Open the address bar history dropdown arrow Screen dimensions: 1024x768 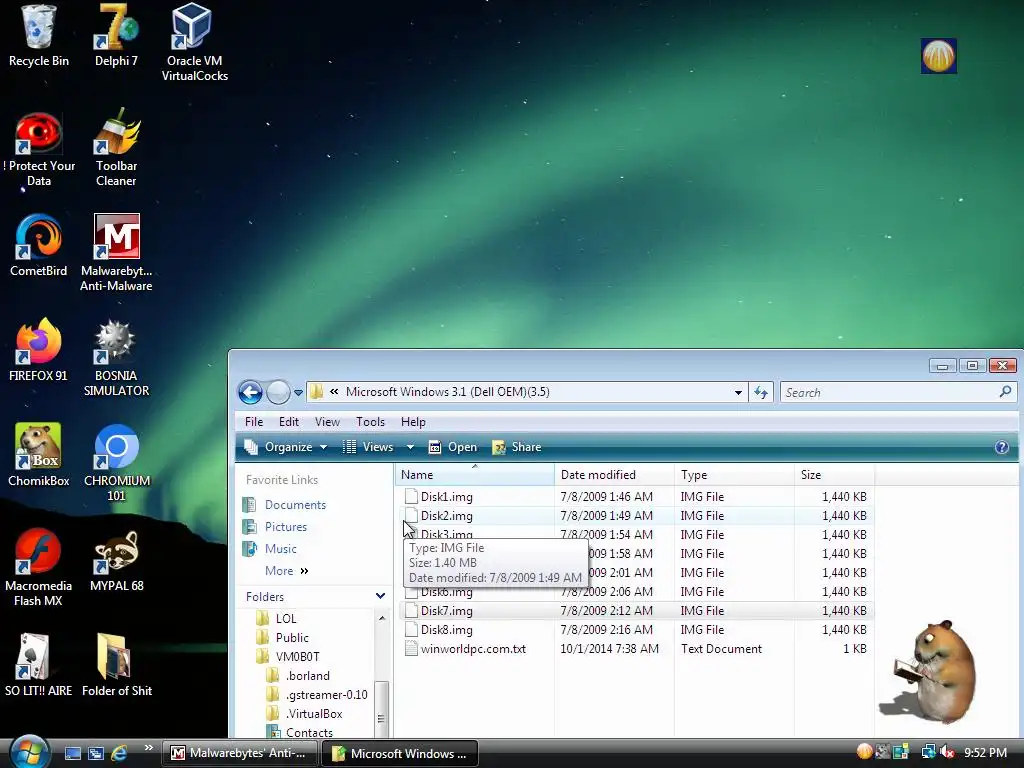click(738, 392)
